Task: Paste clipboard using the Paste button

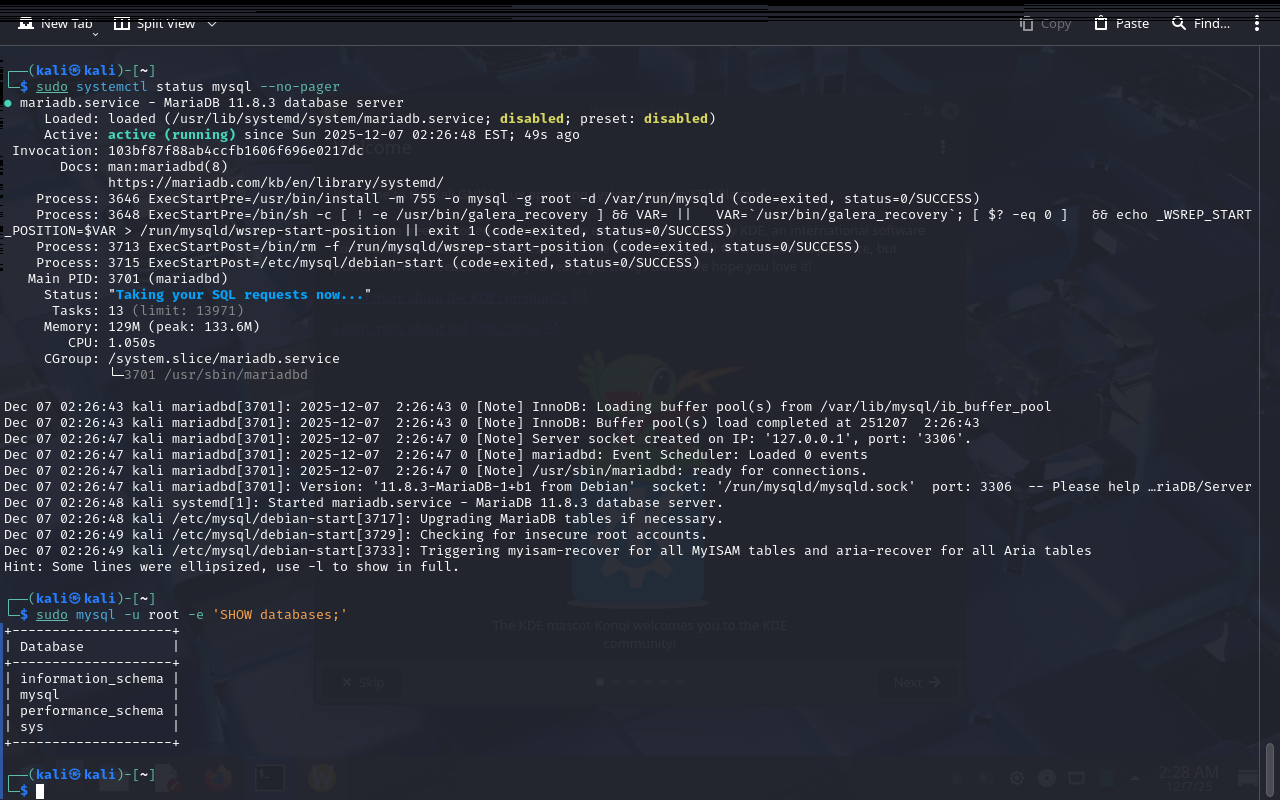Action: click(x=1121, y=23)
